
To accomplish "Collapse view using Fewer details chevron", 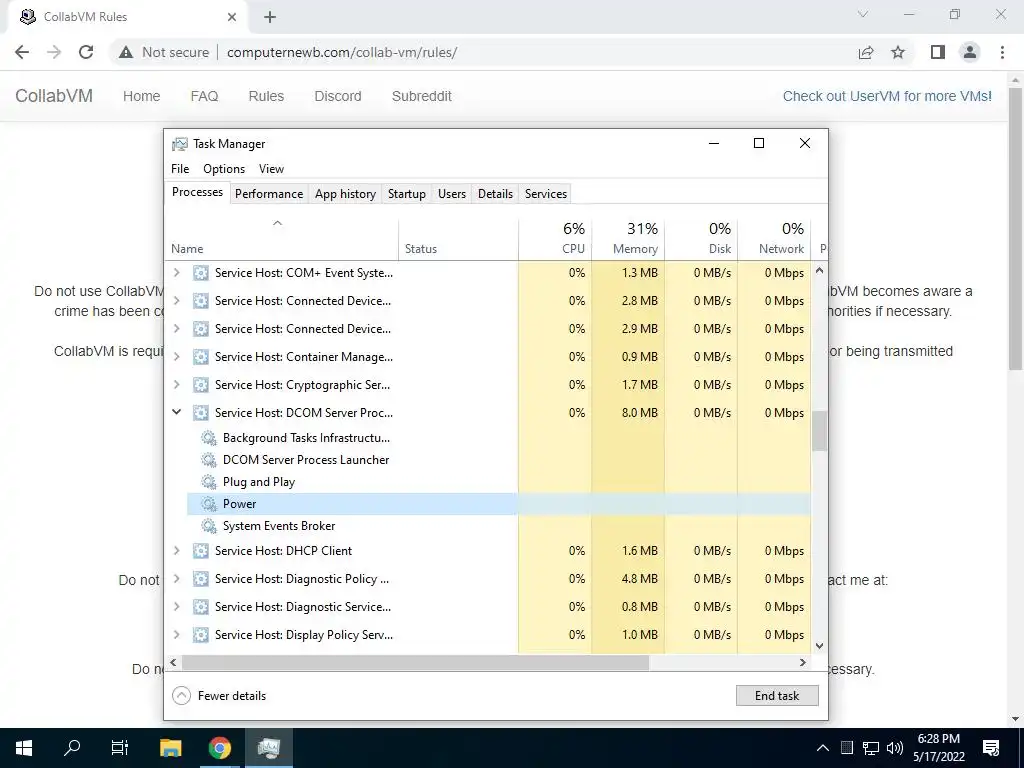I will (x=181, y=696).
